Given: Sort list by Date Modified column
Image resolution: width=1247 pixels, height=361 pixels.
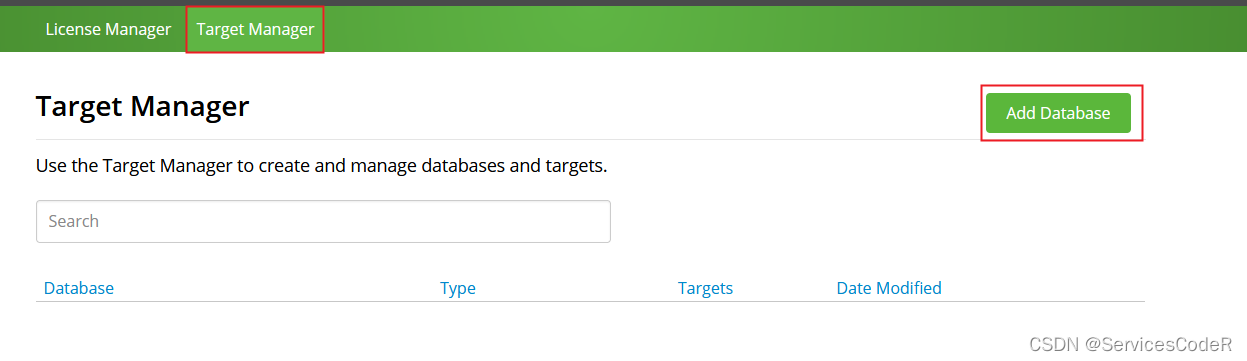Looking at the screenshot, I should click(889, 288).
